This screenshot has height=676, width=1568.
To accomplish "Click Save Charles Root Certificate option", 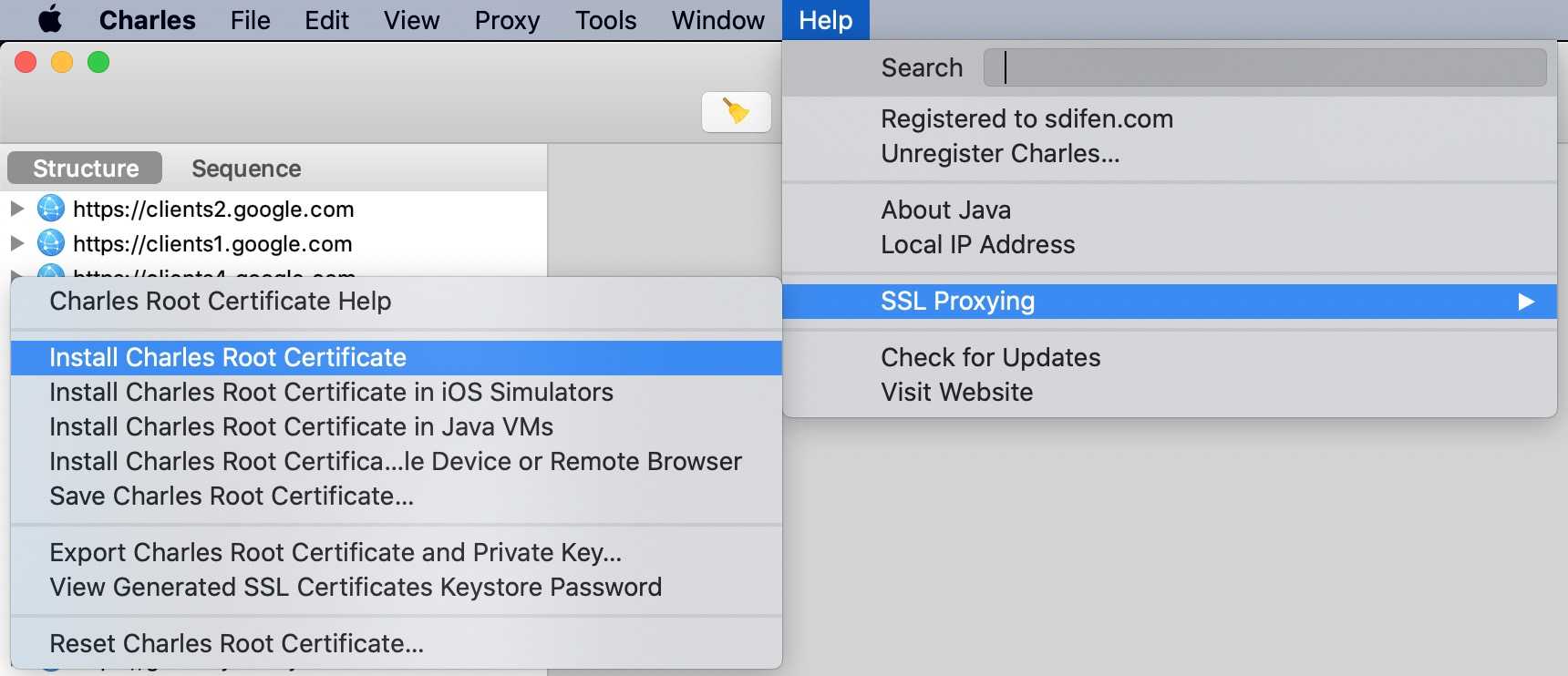I will coord(232,496).
